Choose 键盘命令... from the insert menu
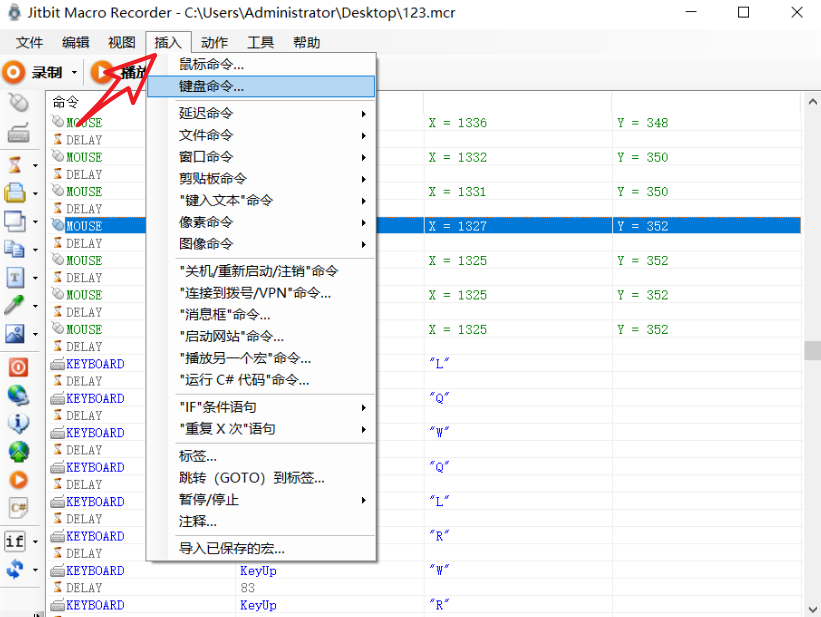Screen dimensions: 821x617 [261, 86]
